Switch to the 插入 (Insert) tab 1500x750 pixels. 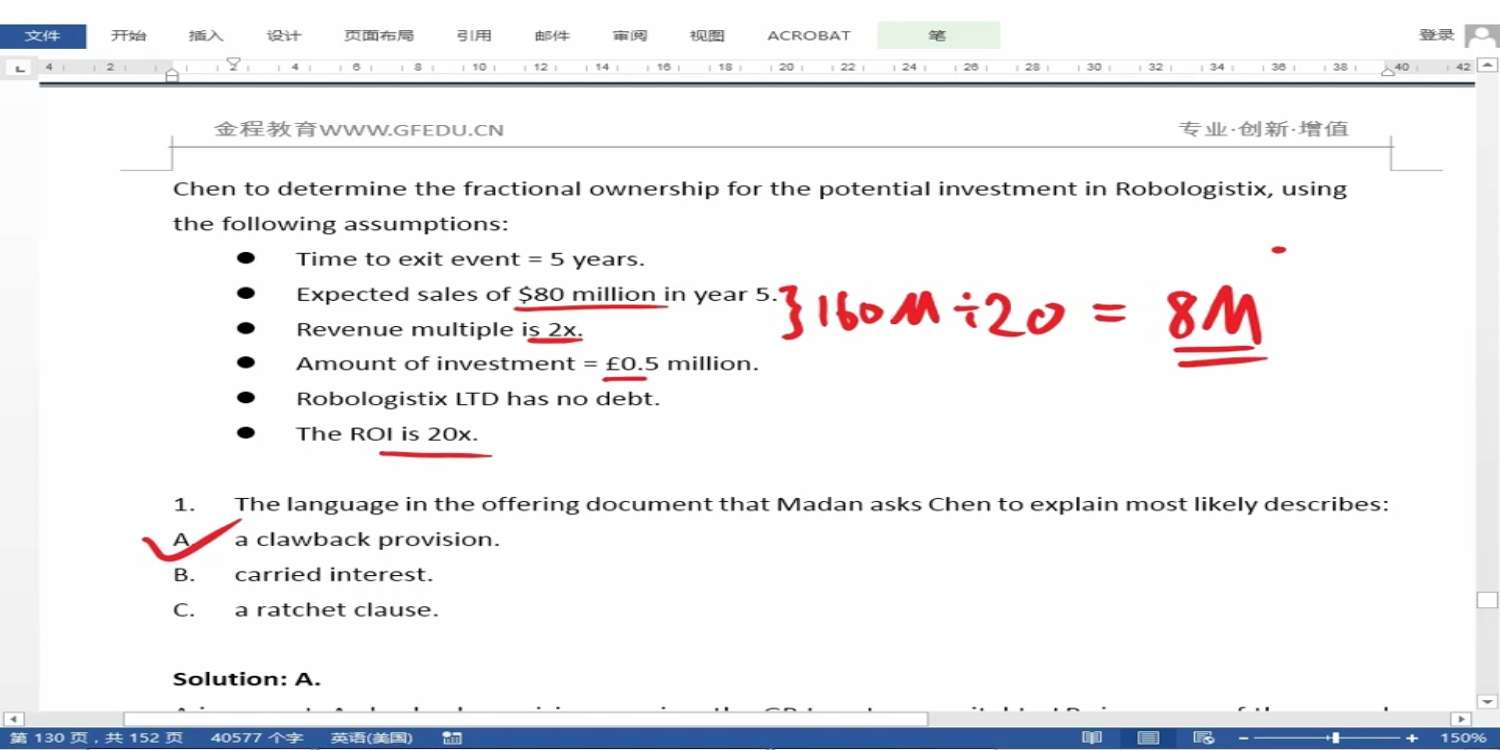coord(206,36)
